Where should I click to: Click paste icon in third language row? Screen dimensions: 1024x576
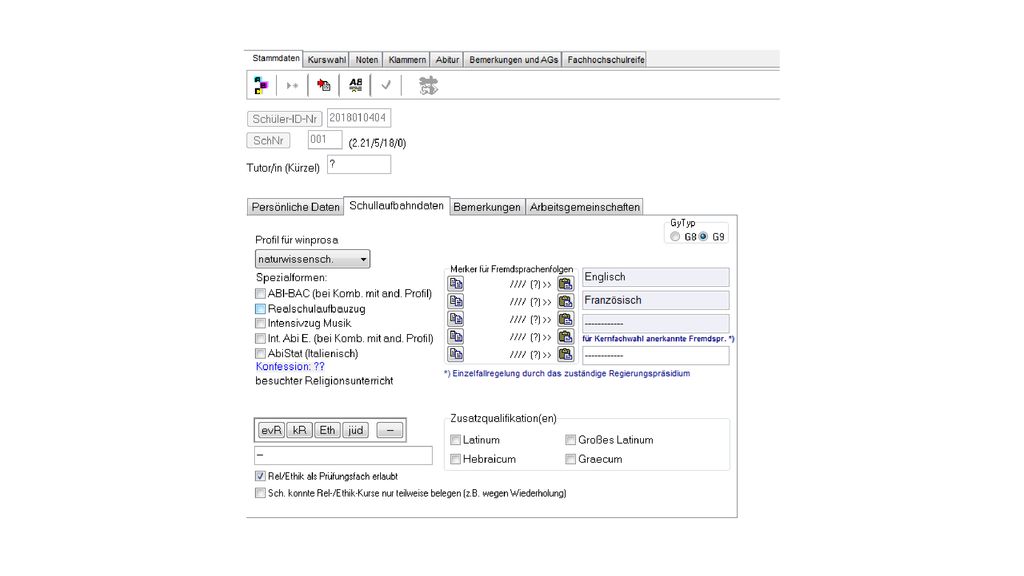point(565,319)
